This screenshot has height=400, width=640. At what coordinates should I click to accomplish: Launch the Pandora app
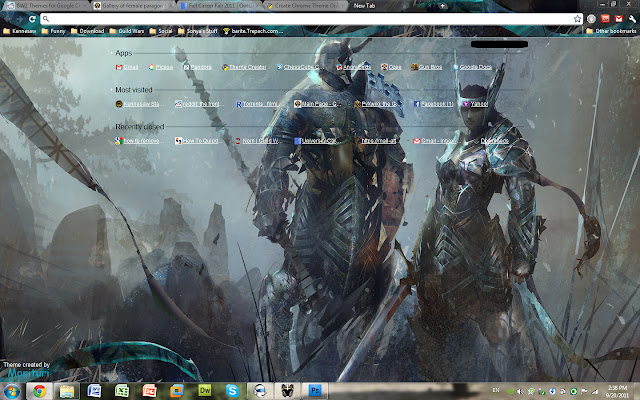(x=198, y=67)
